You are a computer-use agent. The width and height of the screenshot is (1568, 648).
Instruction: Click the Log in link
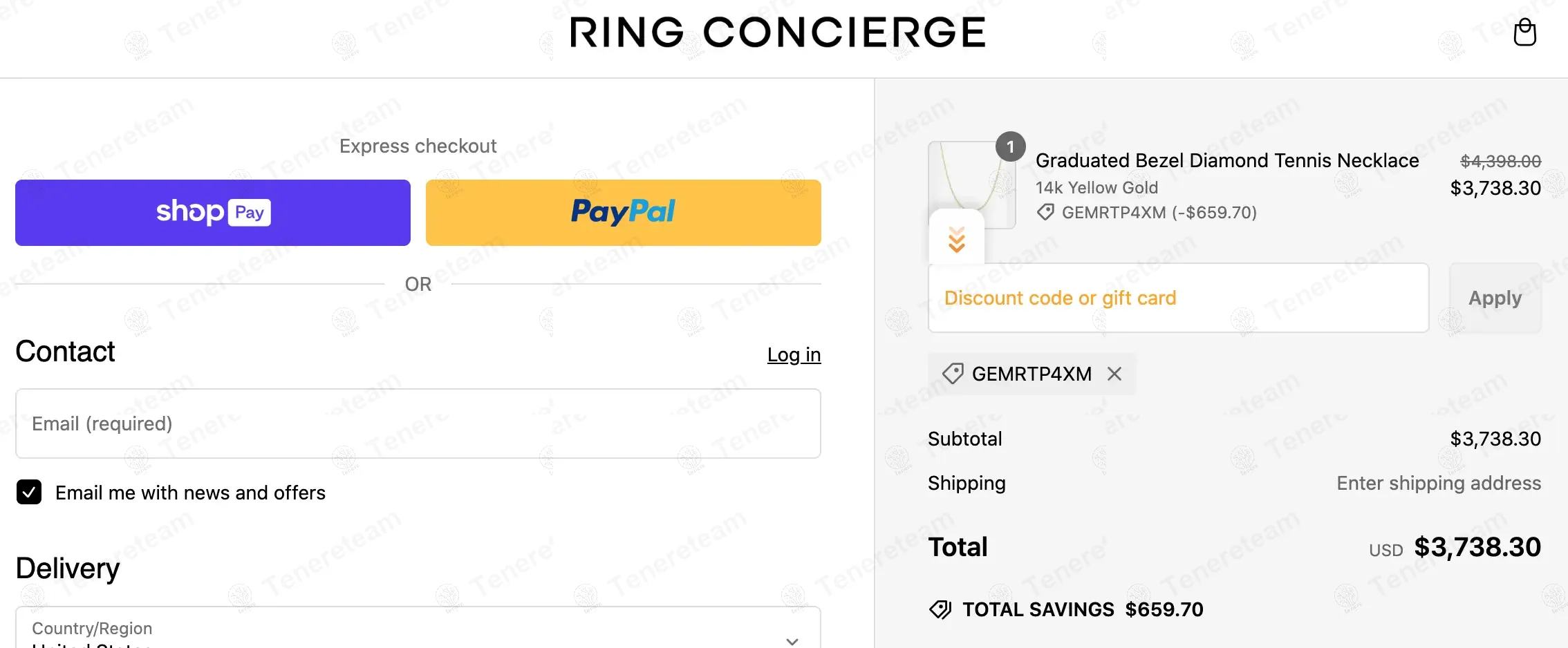coord(794,354)
